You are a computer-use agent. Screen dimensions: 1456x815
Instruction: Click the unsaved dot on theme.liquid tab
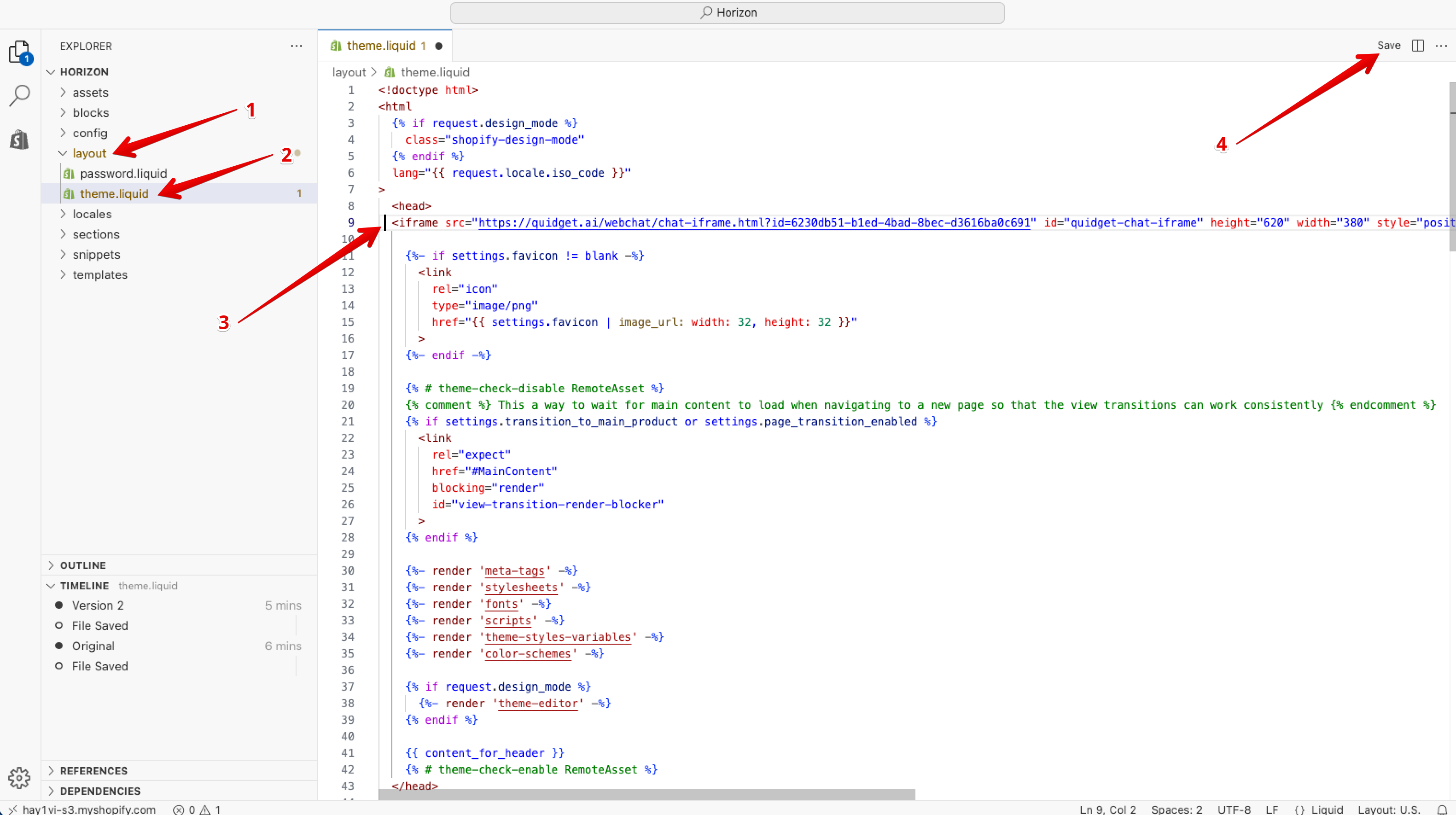(439, 46)
